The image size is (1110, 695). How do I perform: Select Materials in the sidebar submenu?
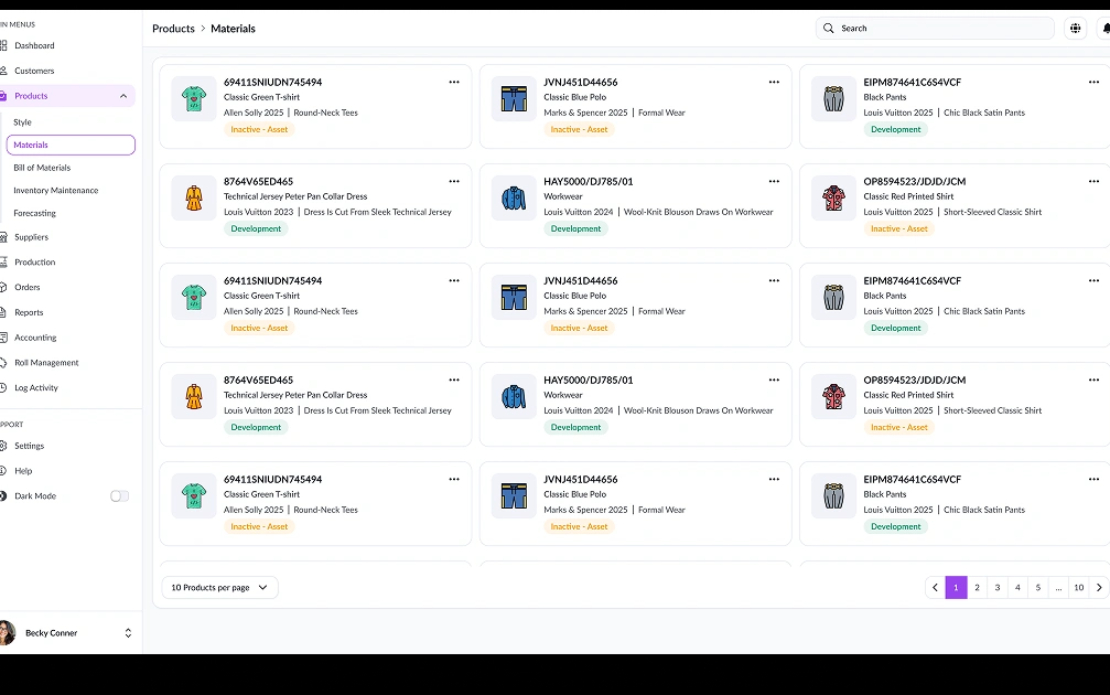(x=71, y=145)
